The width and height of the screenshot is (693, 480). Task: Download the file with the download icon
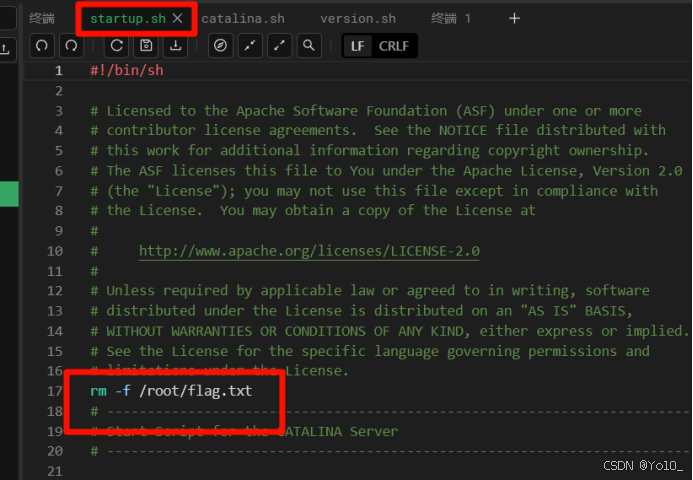[175, 46]
